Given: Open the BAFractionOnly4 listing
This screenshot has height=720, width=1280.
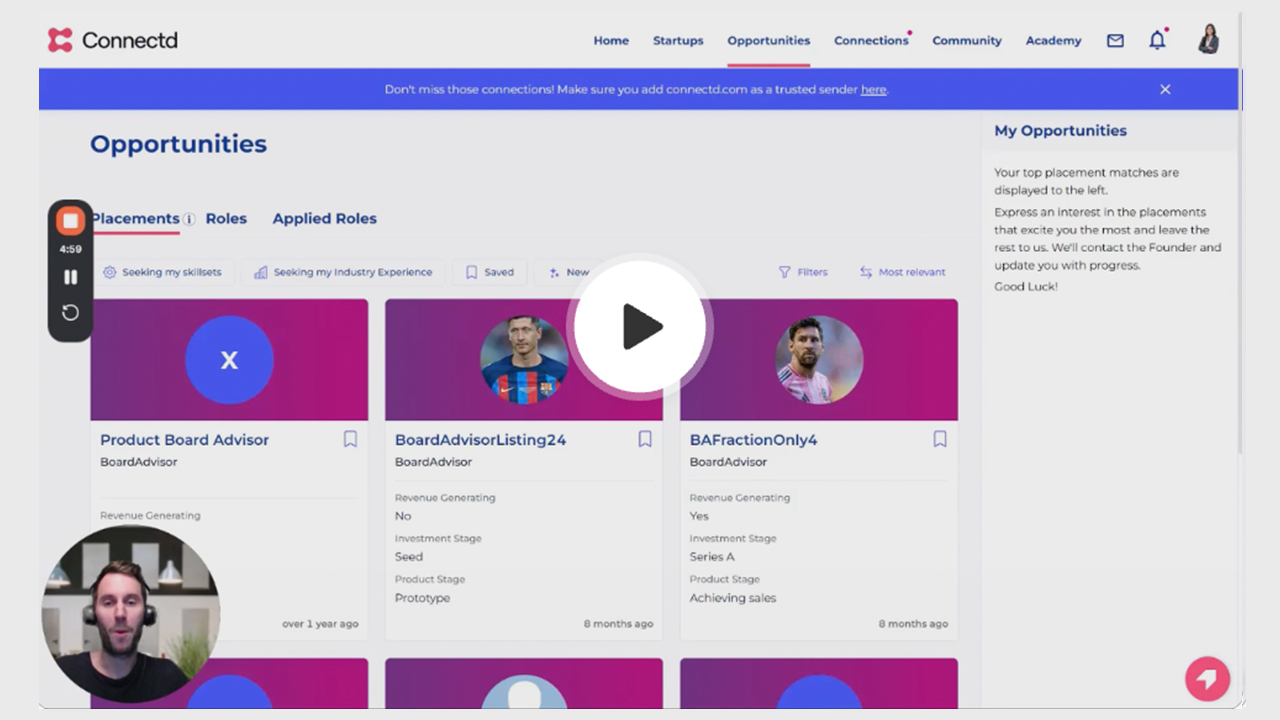Looking at the screenshot, I should (753, 440).
